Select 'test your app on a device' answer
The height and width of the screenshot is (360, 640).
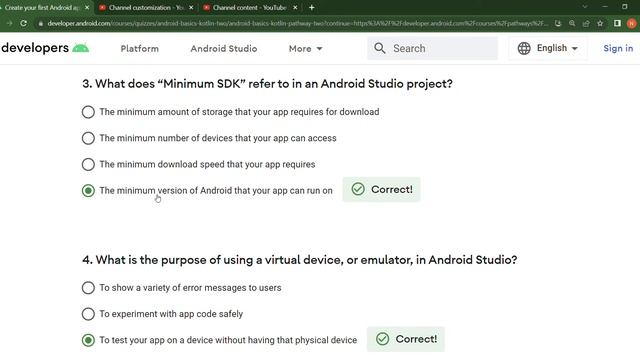coord(88,340)
